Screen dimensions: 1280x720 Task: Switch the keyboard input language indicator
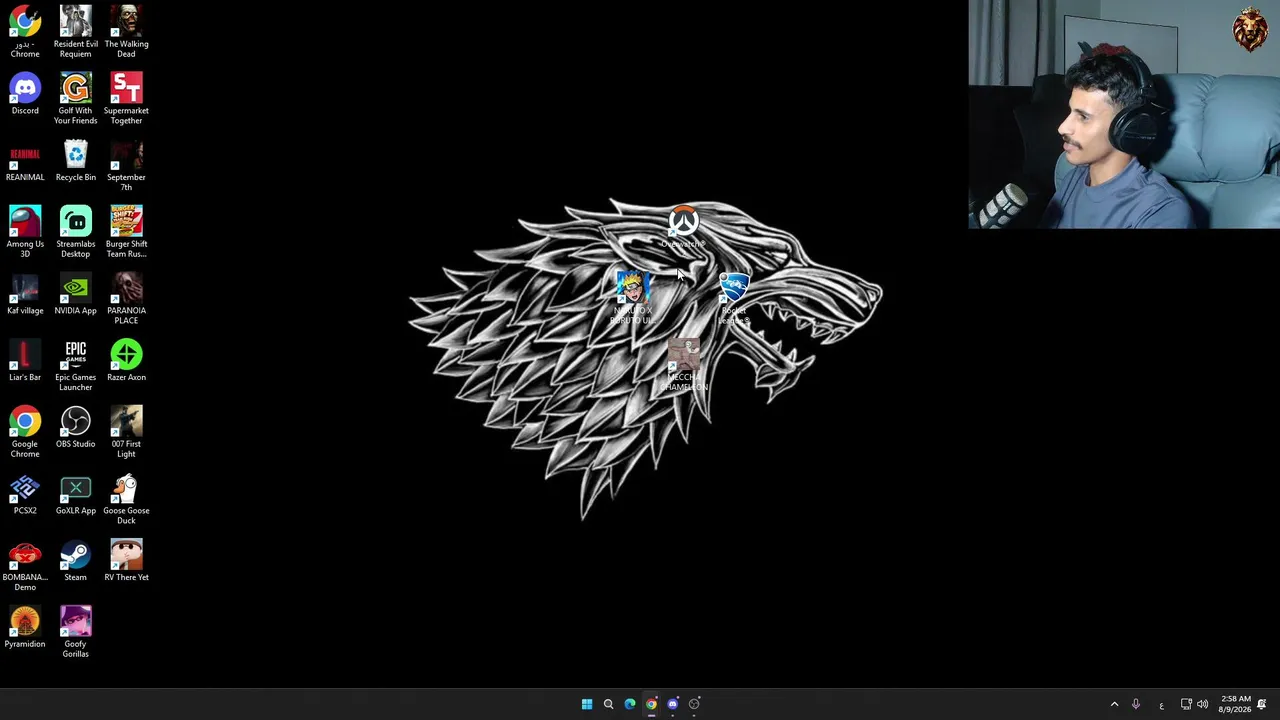coord(1161,705)
